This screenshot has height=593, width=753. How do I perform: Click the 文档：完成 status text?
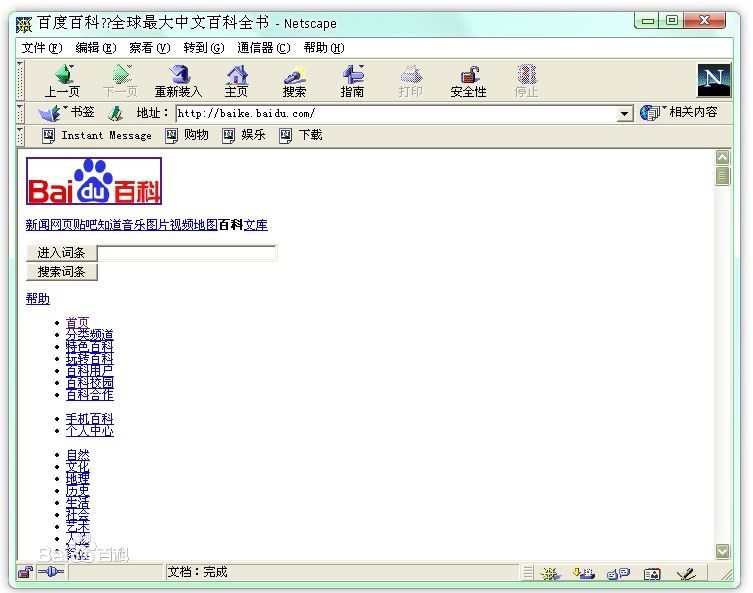197,572
